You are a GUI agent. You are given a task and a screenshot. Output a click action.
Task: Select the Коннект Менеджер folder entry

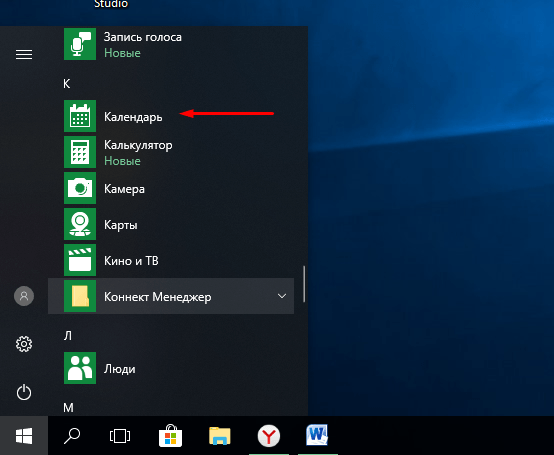171,296
